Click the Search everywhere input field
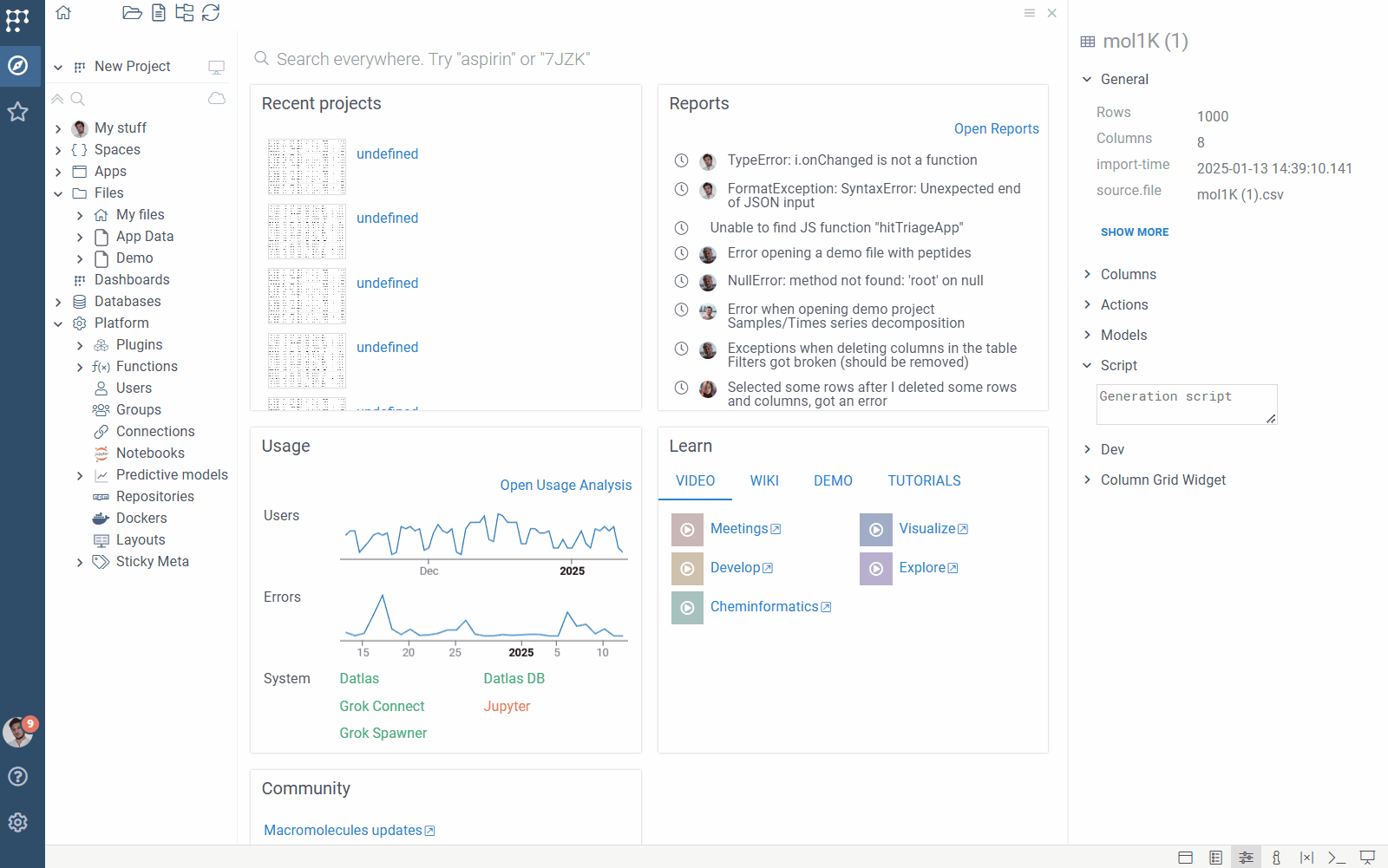The height and width of the screenshot is (868, 1388). [434, 59]
